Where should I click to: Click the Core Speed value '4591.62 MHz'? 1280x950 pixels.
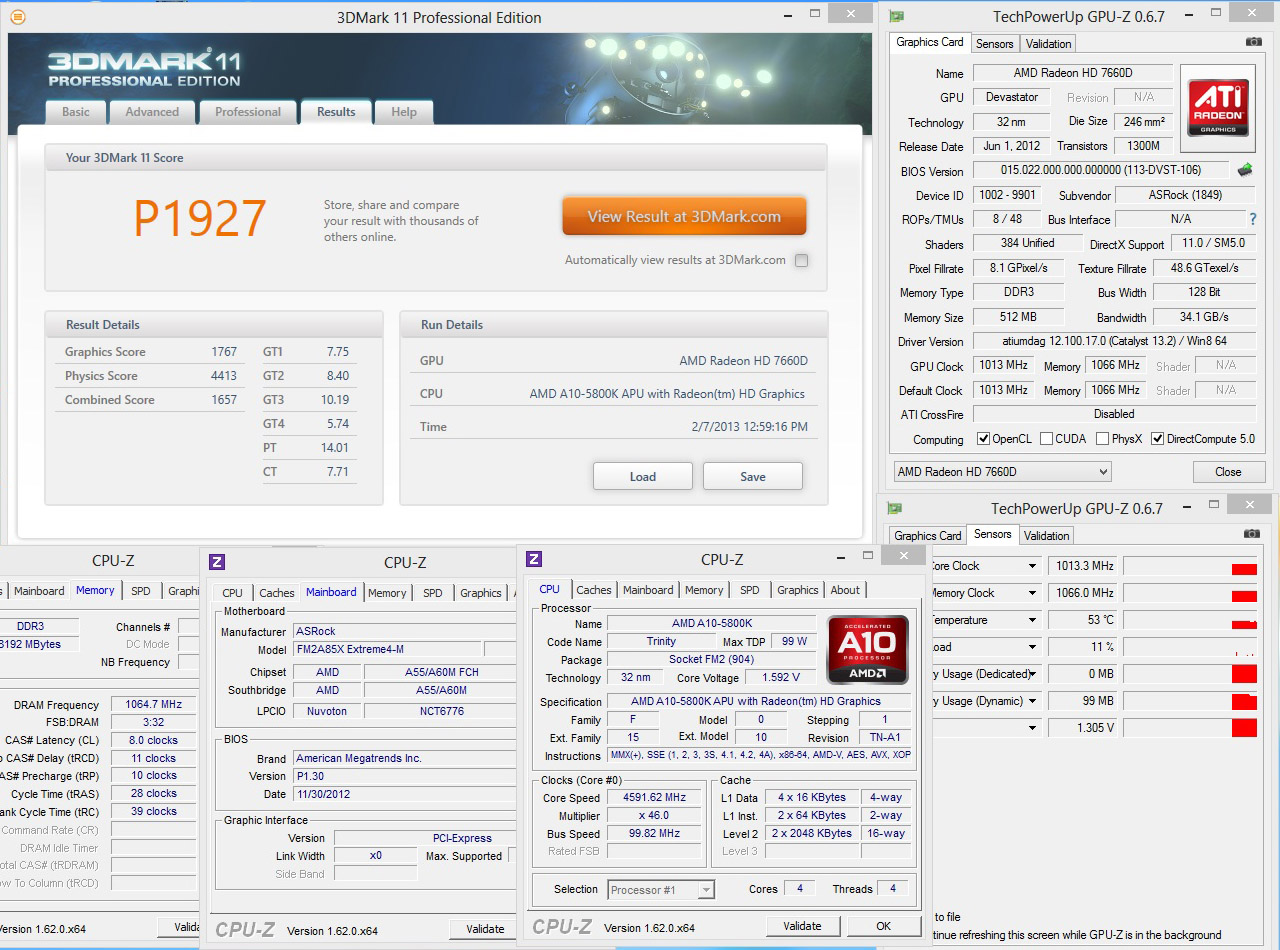tap(656, 798)
